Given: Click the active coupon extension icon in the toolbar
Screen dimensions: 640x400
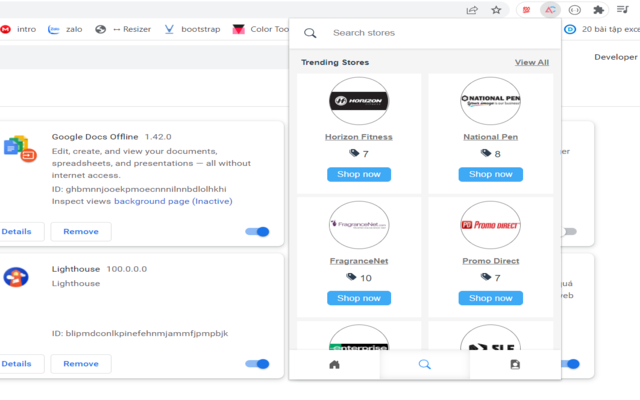Looking at the screenshot, I should click(550, 10).
